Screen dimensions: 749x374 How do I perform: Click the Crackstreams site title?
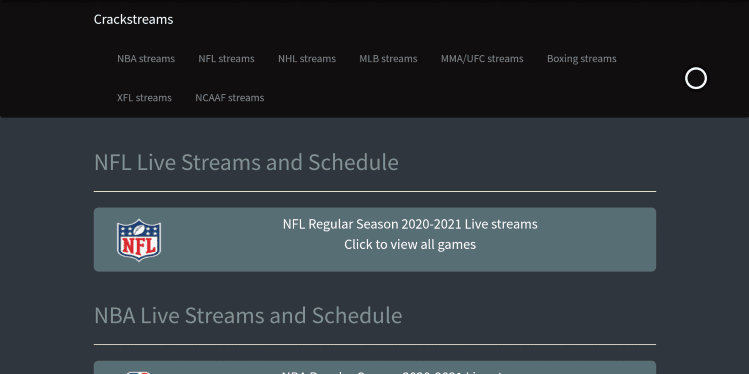click(x=133, y=20)
